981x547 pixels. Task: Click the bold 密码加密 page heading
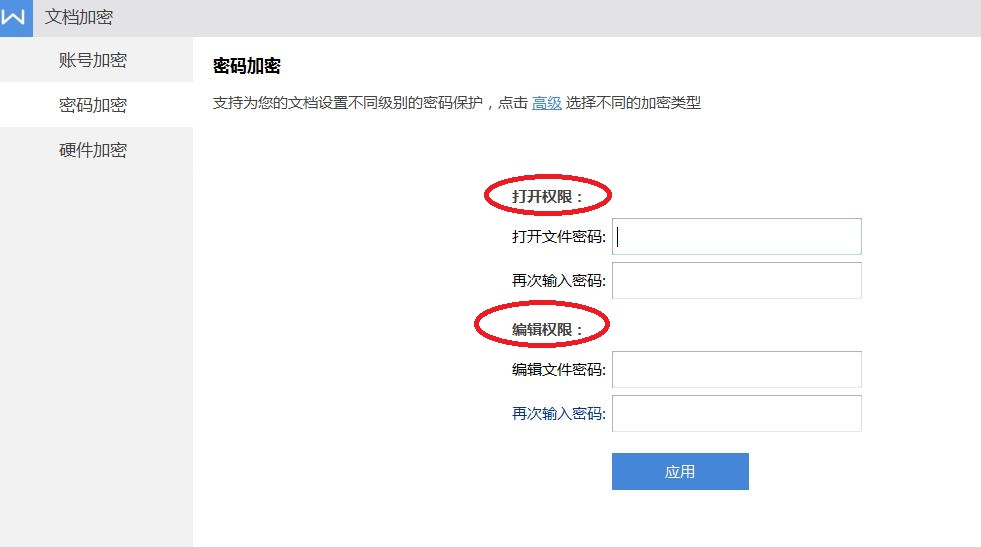(x=247, y=67)
